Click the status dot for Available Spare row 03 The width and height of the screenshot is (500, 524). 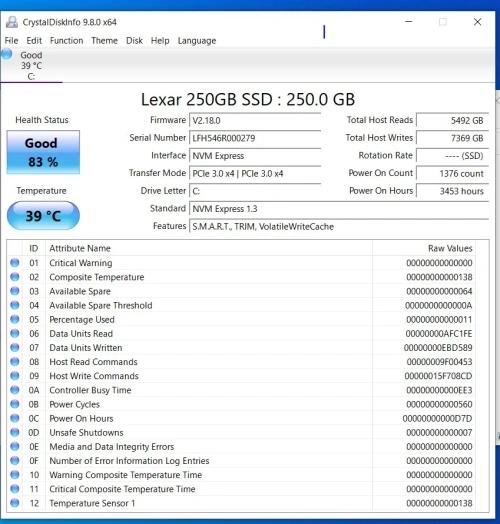15,291
